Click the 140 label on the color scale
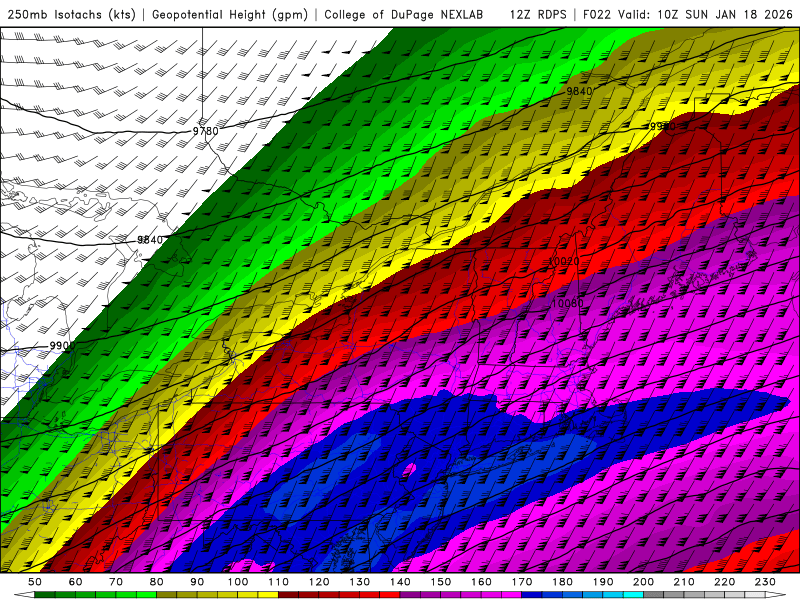The image size is (800, 600). [400, 582]
